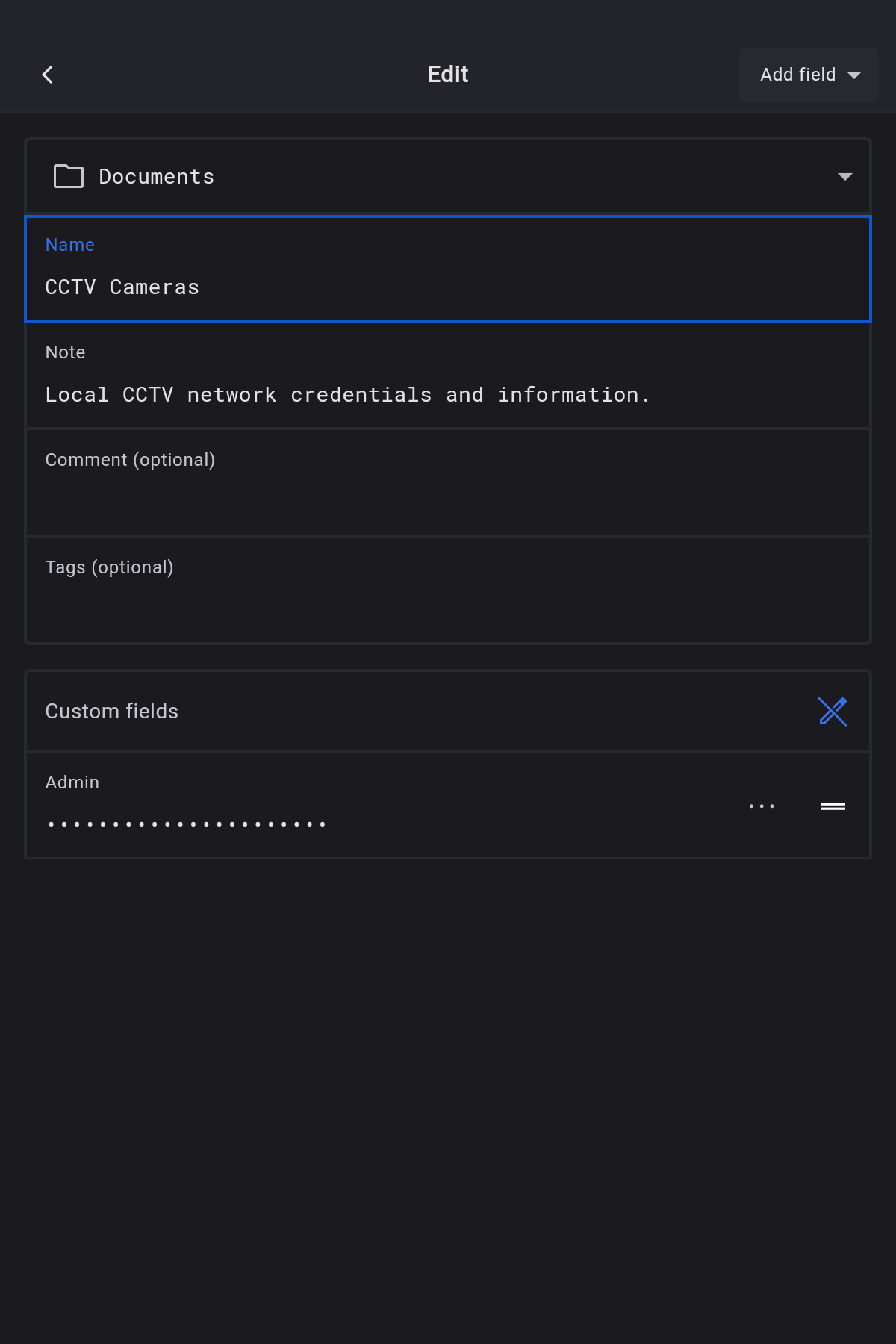Click the Note field label

pyautogui.click(x=66, y=352)
